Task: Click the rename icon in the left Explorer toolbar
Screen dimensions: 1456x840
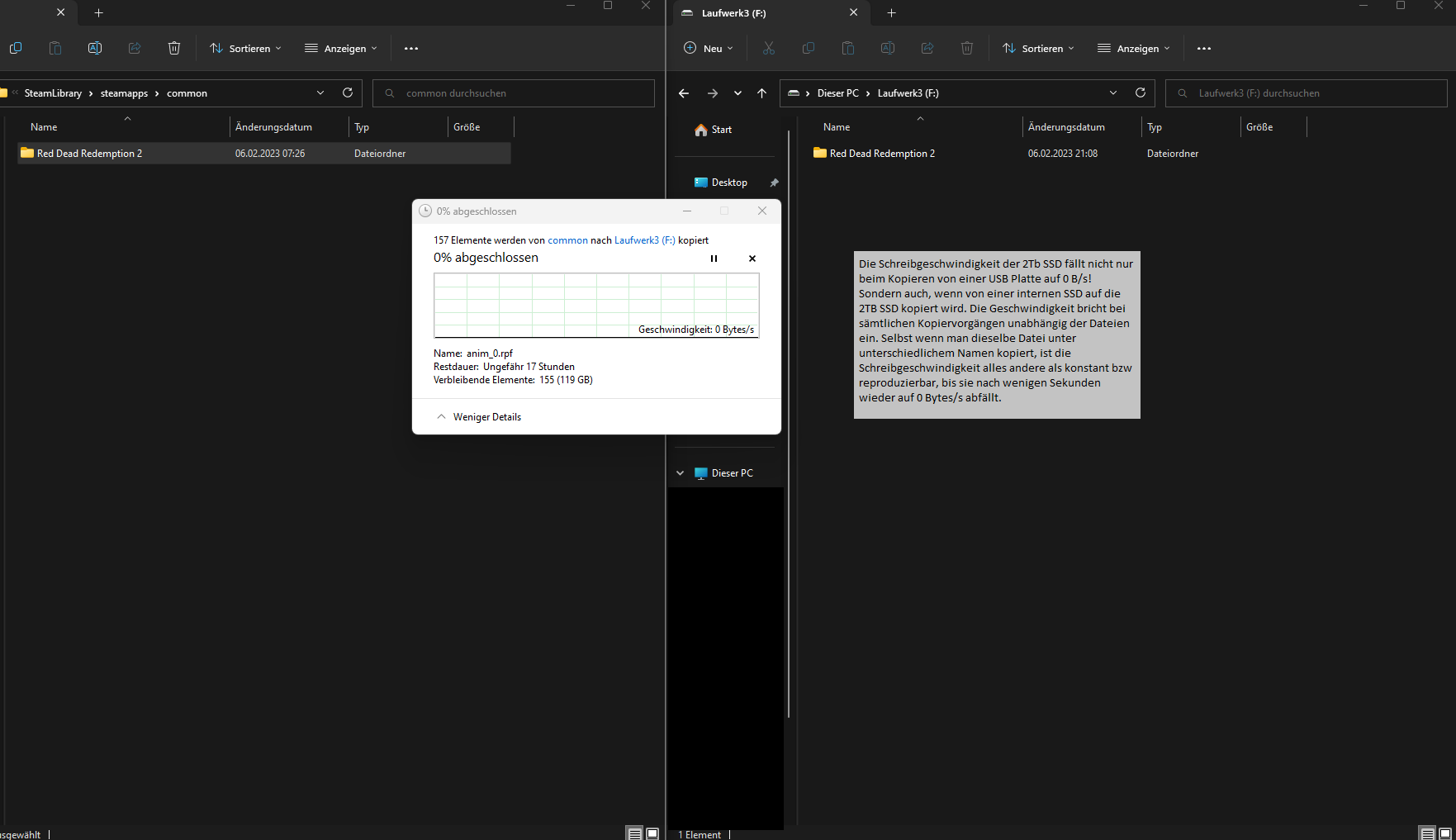Action: point(95,48)
